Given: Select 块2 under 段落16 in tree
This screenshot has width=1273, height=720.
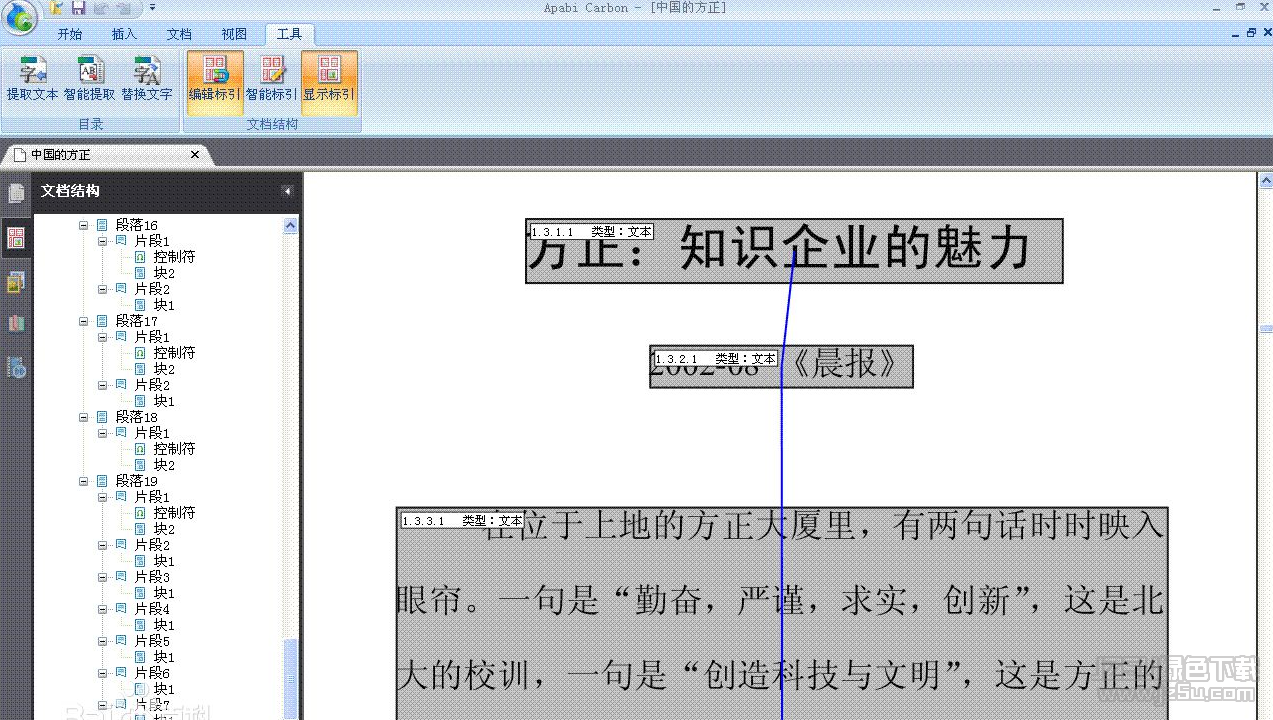Looking at the screenshot, I should coord(164,273).
